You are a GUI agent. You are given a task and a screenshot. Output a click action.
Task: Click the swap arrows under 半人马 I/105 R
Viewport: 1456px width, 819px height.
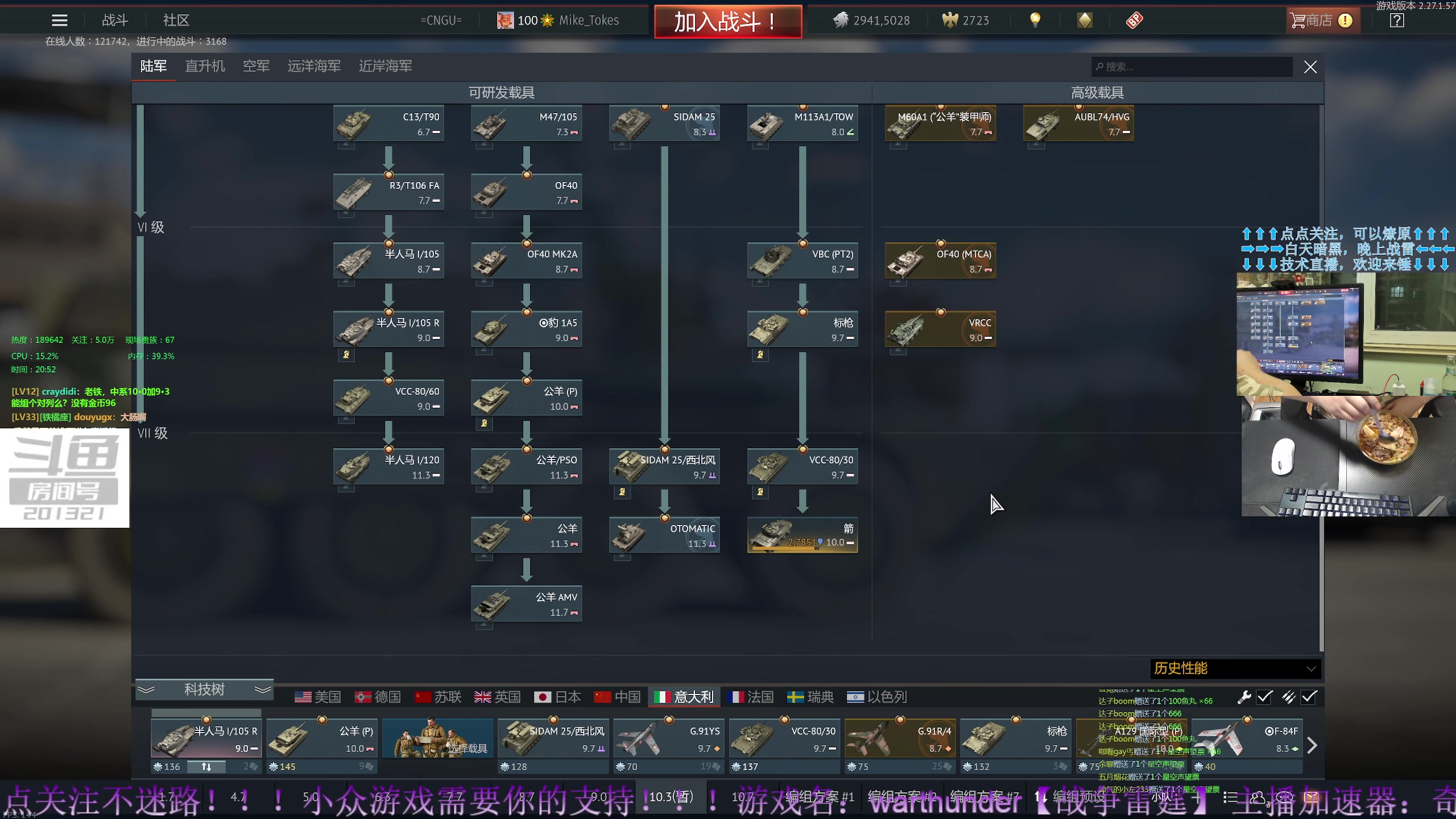(206, 767)
